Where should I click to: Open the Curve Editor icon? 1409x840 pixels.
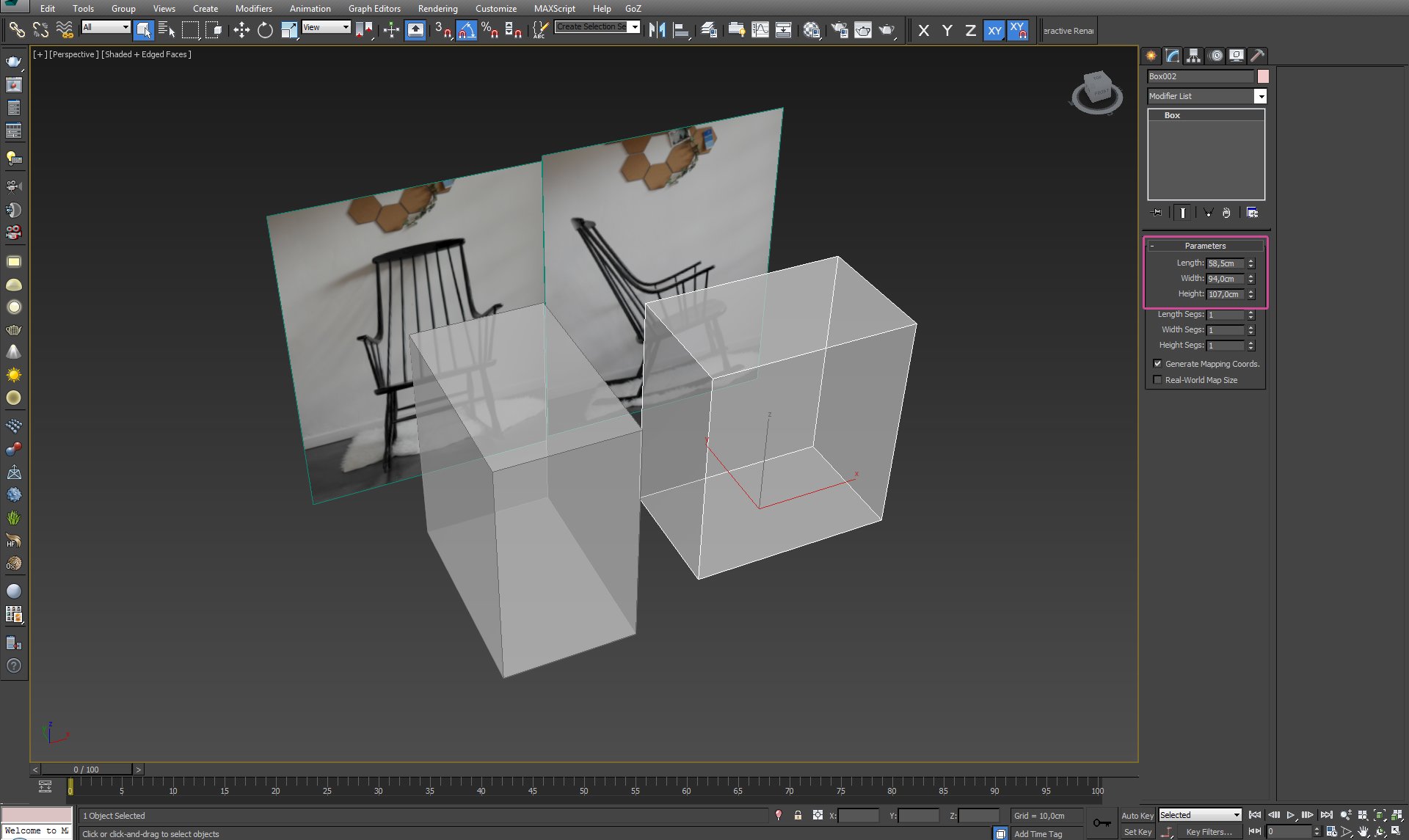tap(760, 30)
